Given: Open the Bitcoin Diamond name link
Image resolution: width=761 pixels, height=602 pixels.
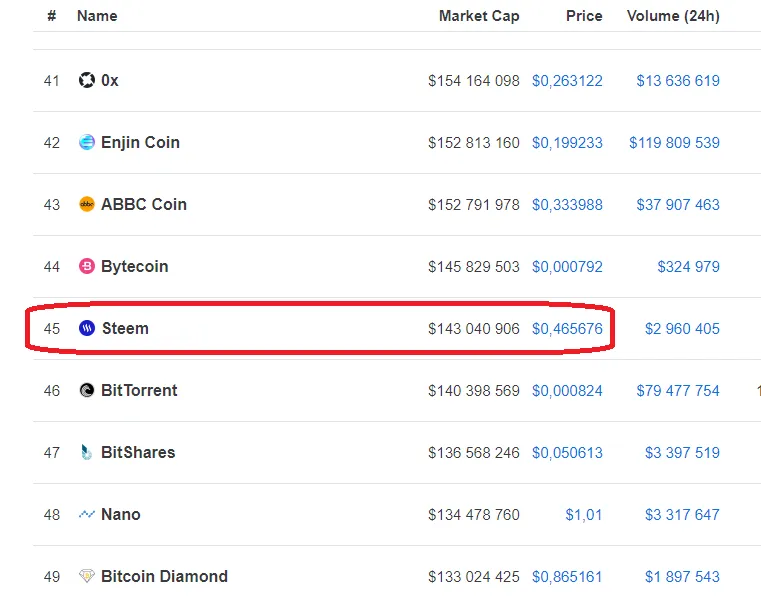Looking at the screenshot, I should tap(165, 576).
